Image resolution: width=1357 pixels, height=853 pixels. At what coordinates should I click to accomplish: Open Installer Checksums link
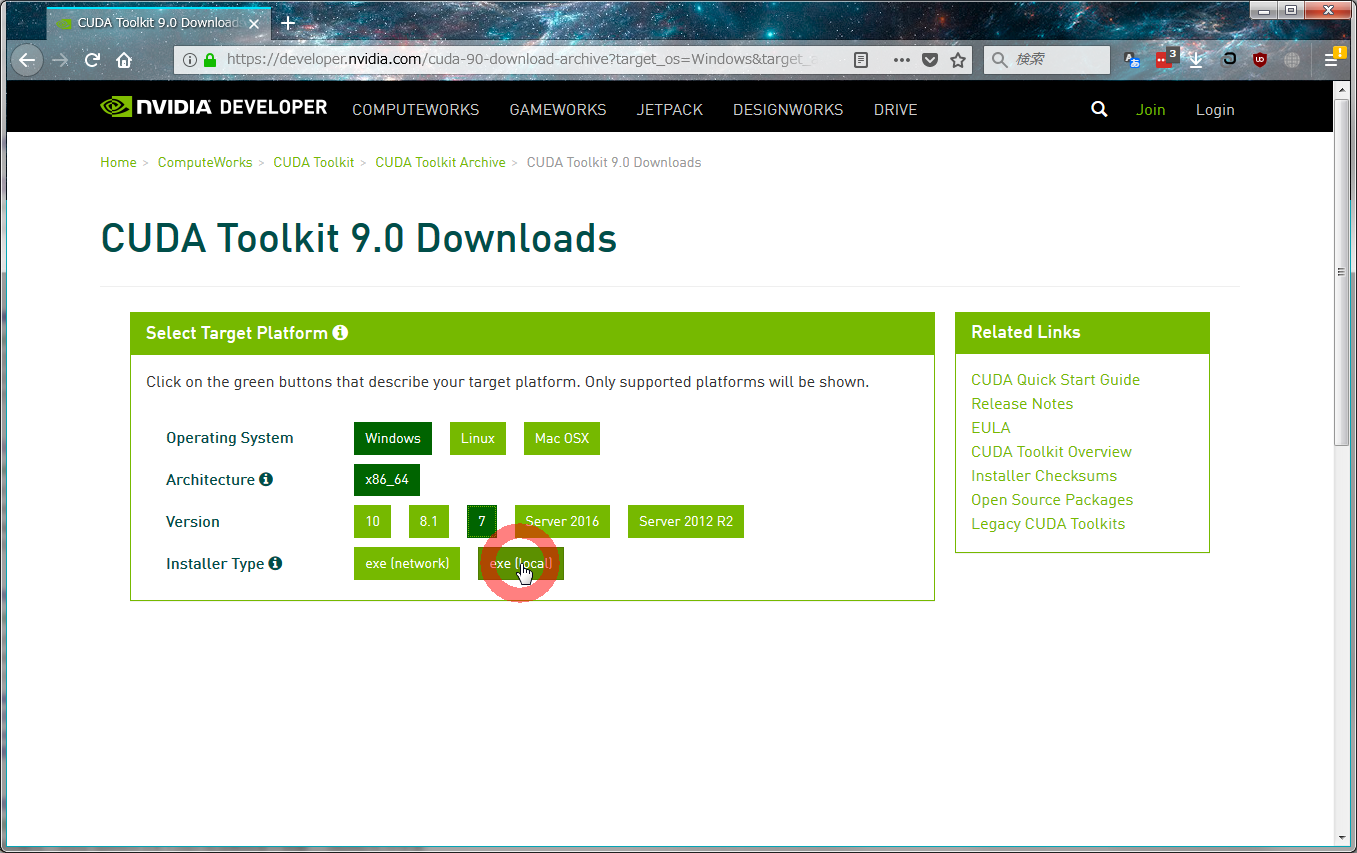pos(1044,476)
